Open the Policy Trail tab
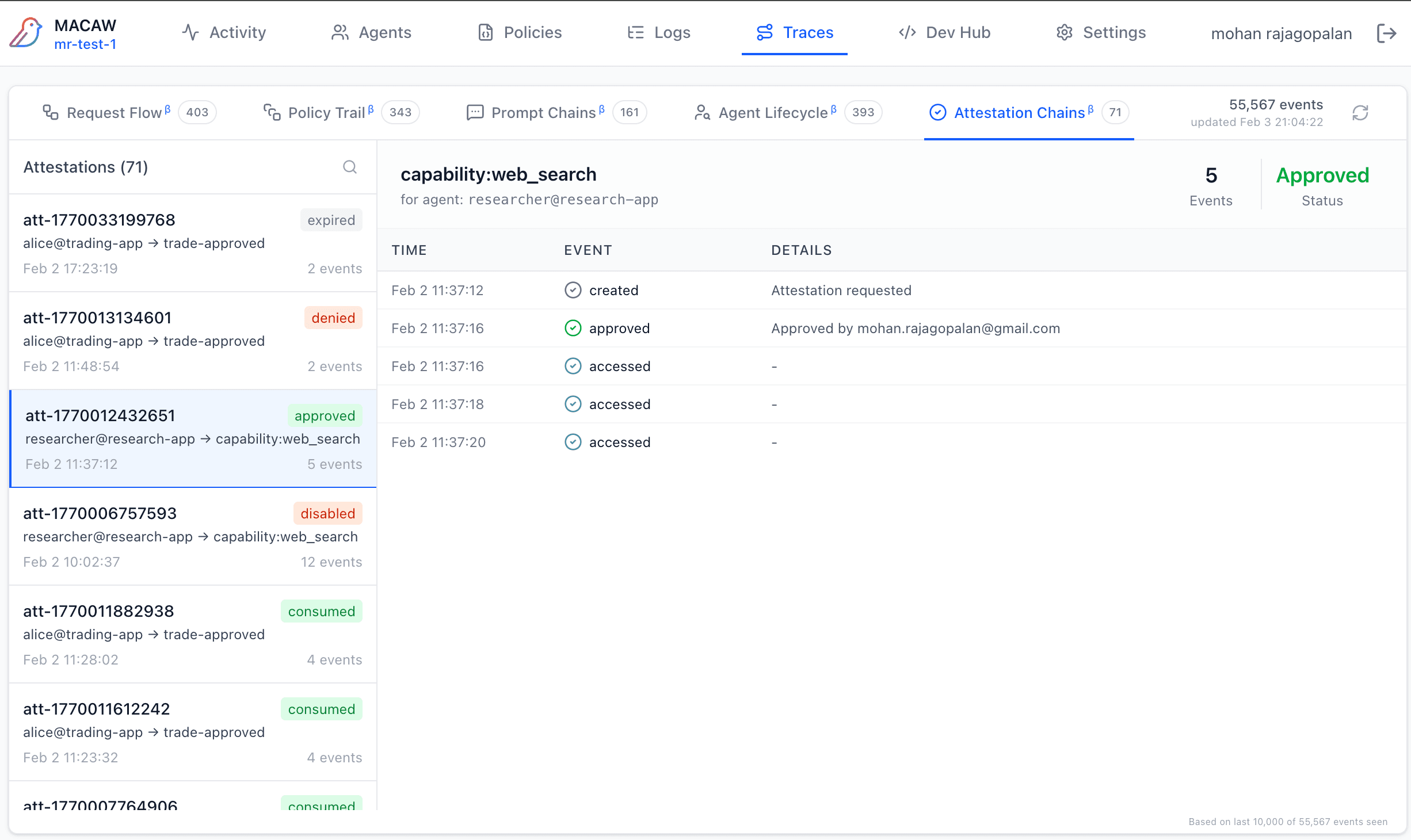 326,113
